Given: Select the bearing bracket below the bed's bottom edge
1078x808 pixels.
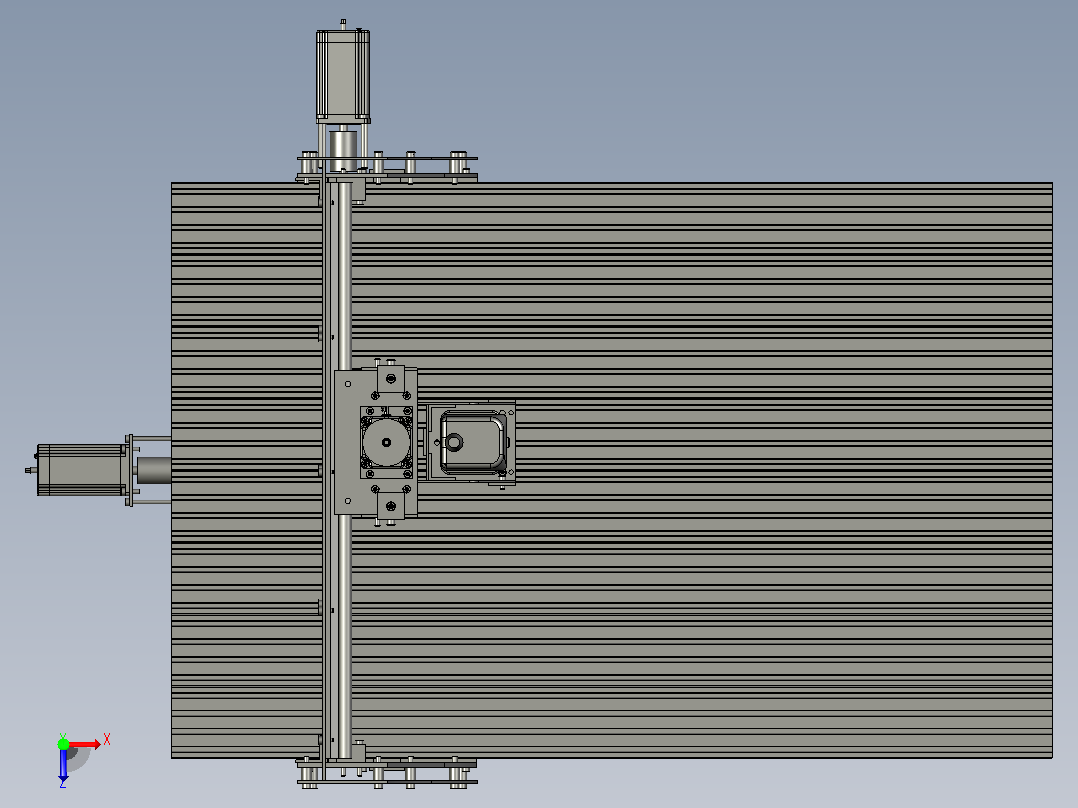Looking at the screenshot, I should pos(386,773).
